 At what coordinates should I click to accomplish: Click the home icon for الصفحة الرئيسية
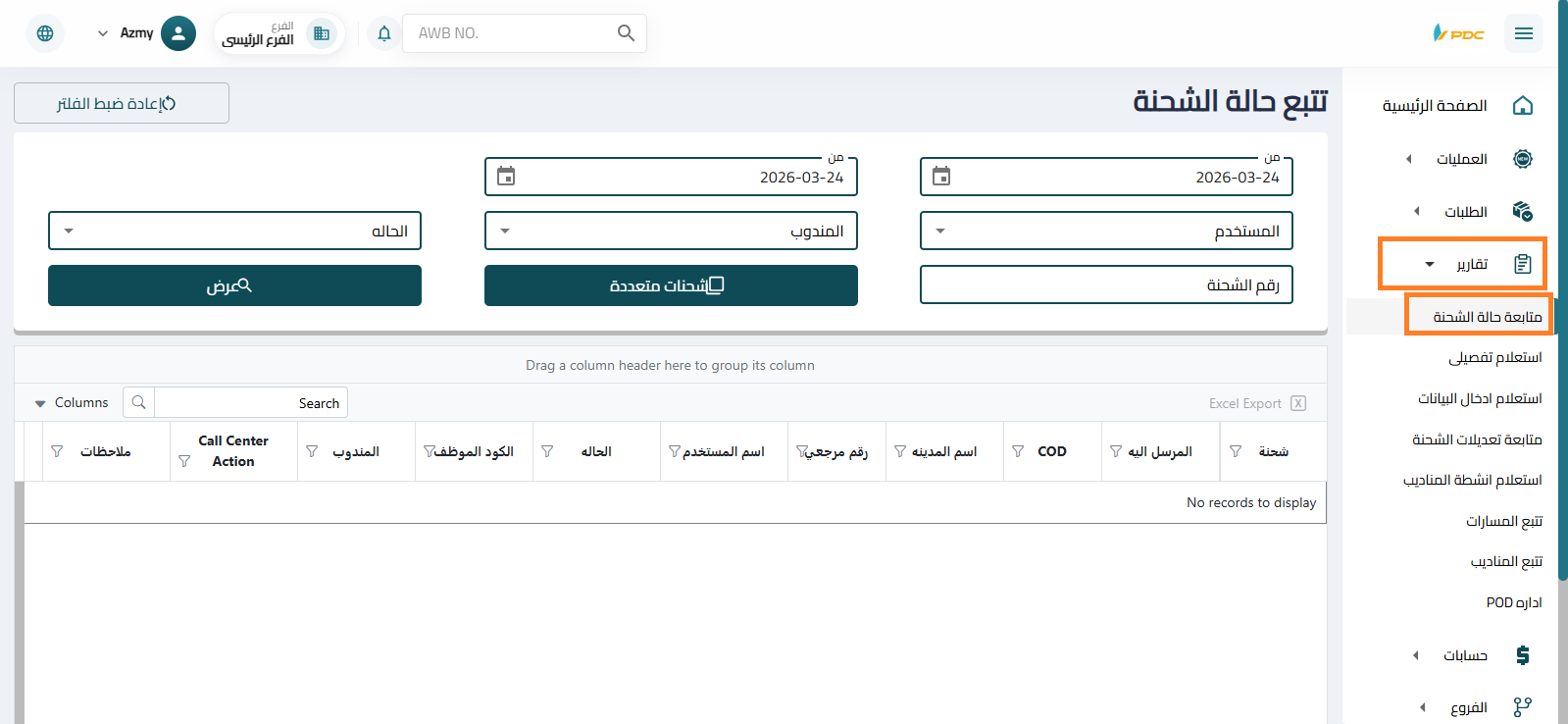1523,105
